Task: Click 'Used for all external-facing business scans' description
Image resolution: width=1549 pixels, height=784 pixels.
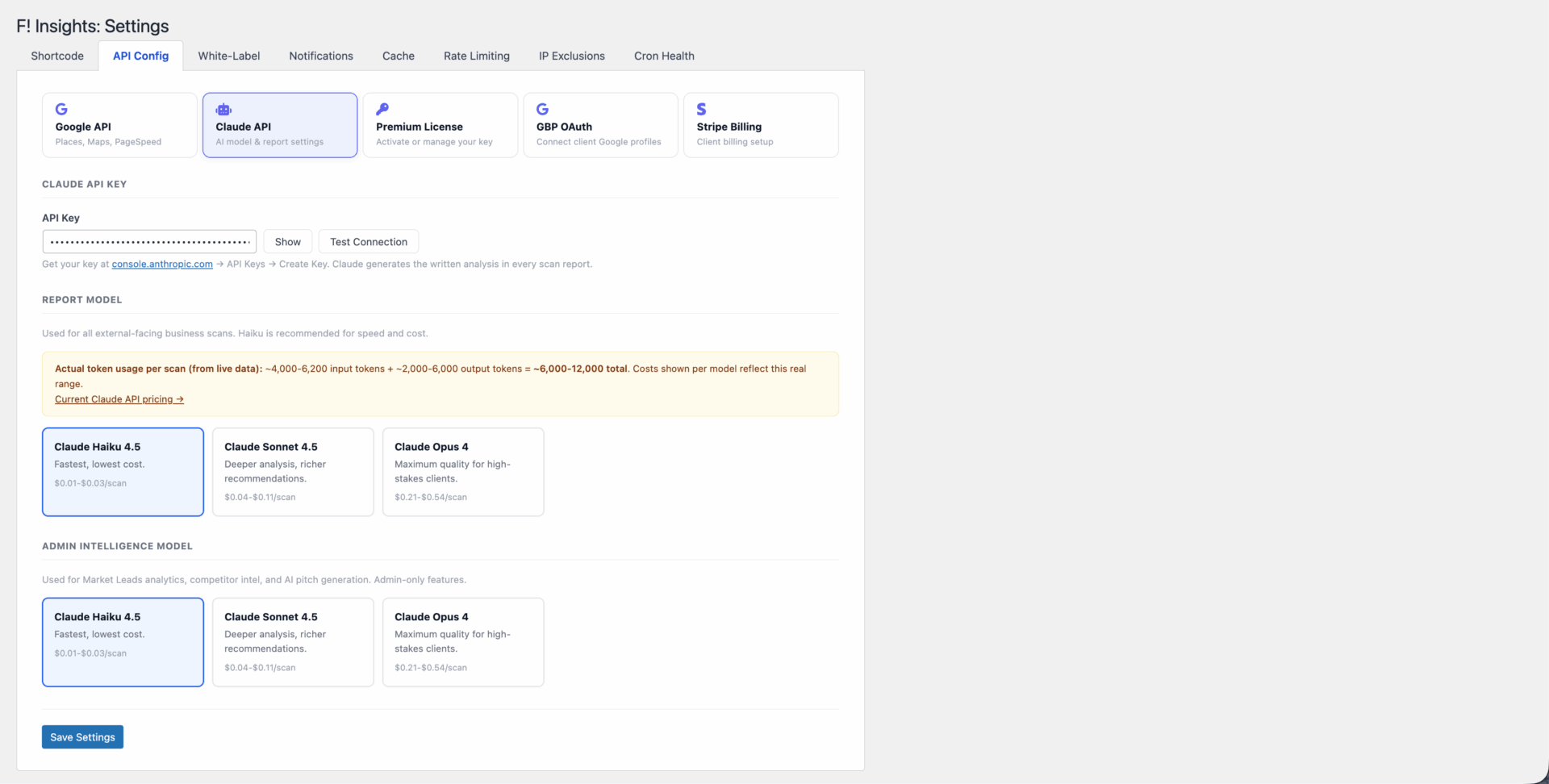Action: tap(235, 333)
